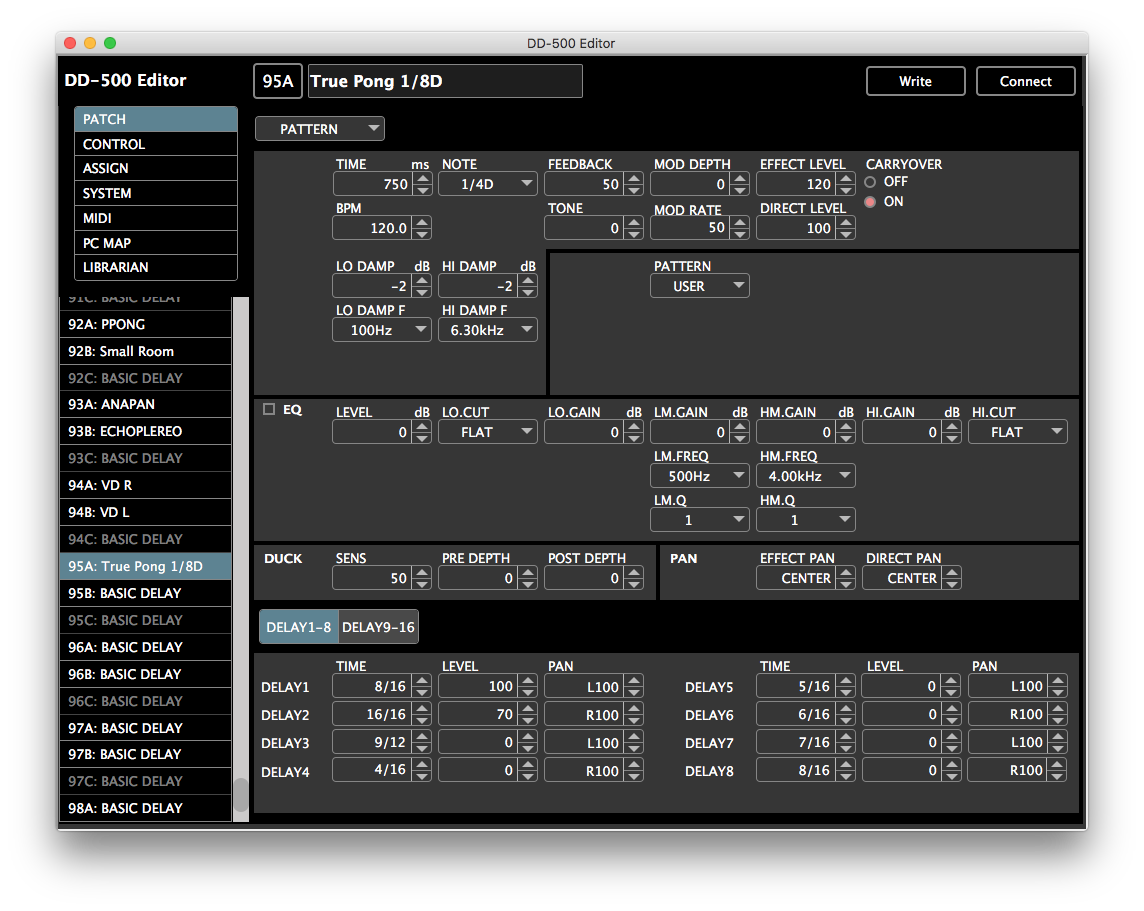Decrease LO.GAIN value with down arrow

pyautogui.click(x=634, y=438)
